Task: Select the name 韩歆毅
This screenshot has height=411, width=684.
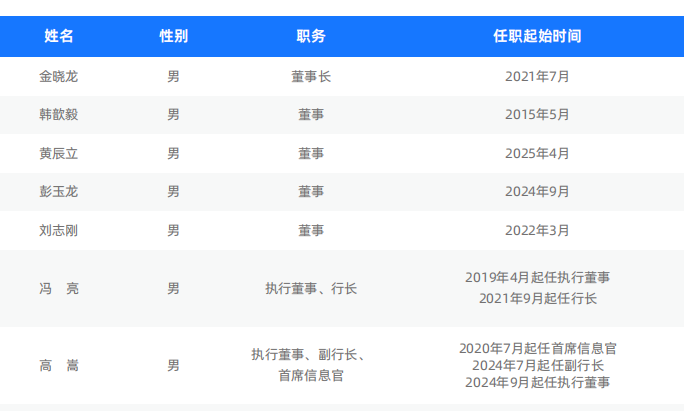Action: 58,114
